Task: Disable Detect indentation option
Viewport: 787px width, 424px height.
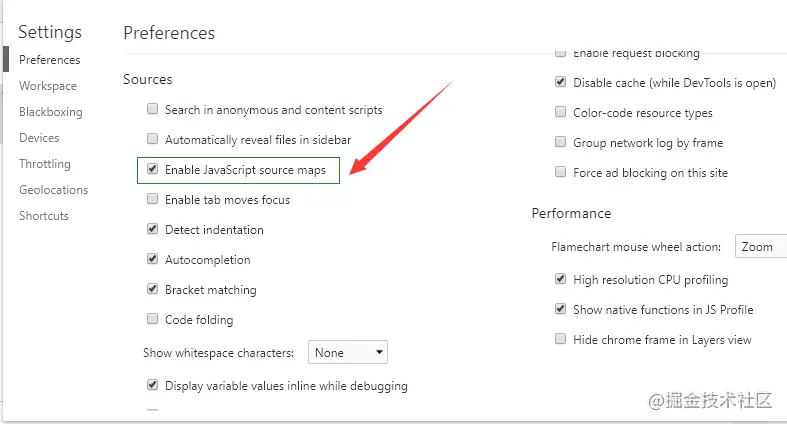Action: [153, 229]
